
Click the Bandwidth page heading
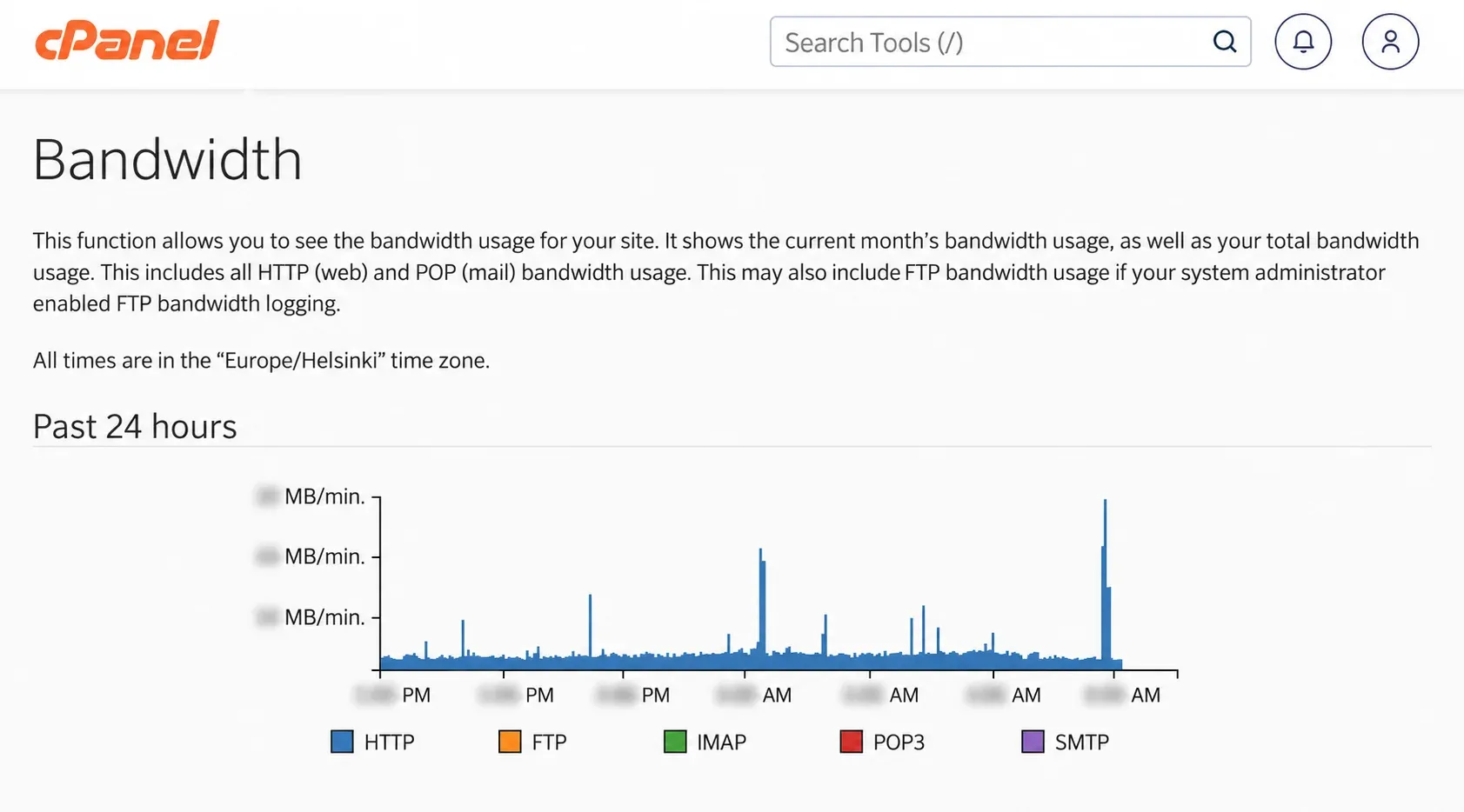[168, 160]
